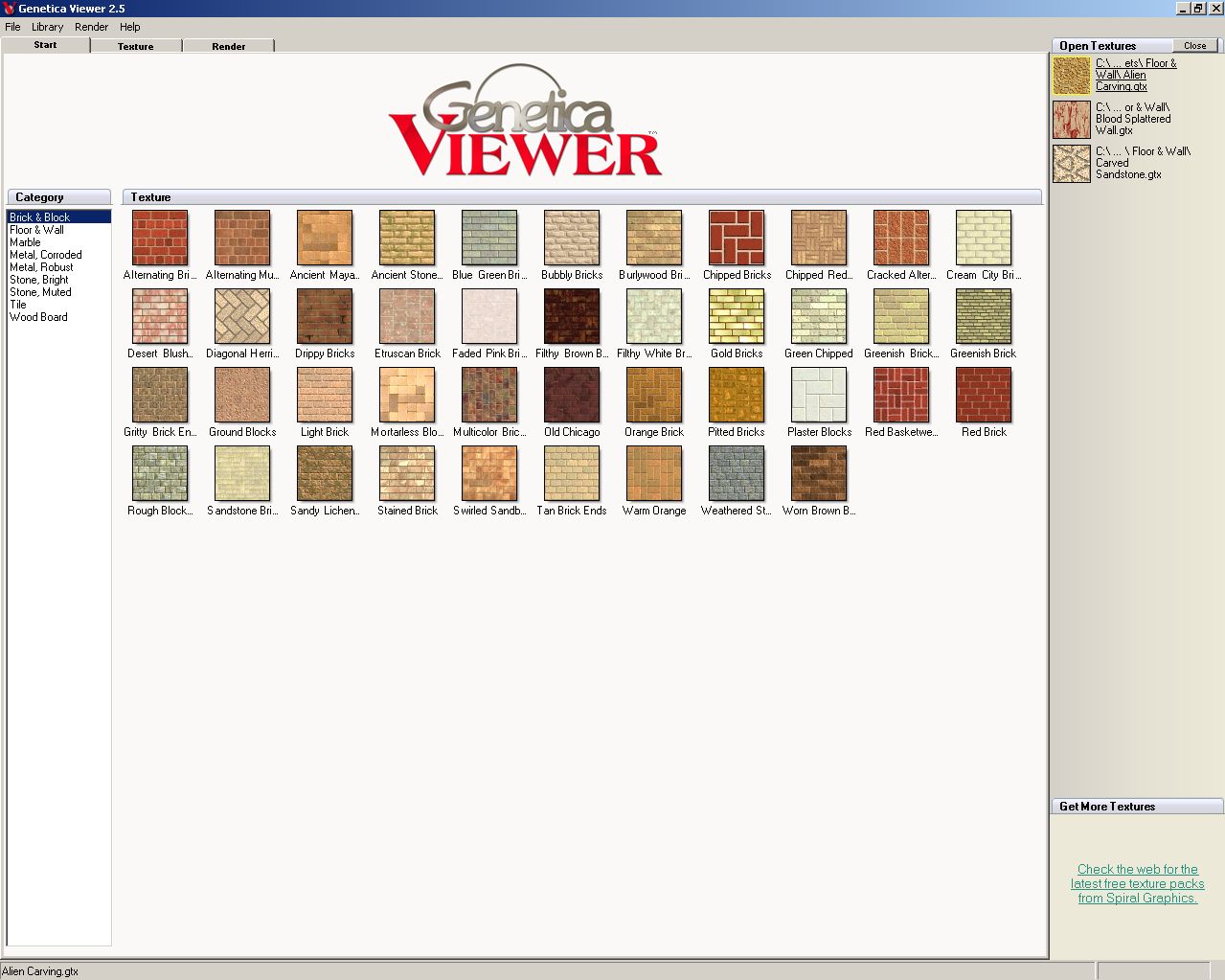The height and width of the screenshot is (980, 1225).
Task: Open the Carved Sandstone.gtx file link
Action: pos(1143,163)
